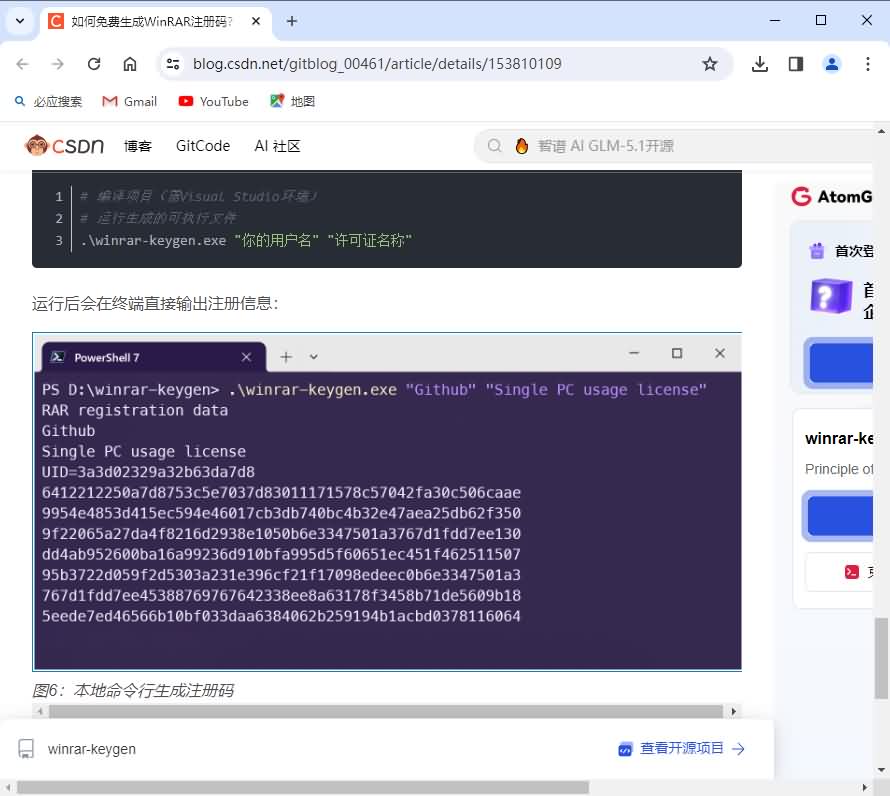The image size is (890, 796).
Task: Select the 博客 navigation item
Action: click(138, 146)
